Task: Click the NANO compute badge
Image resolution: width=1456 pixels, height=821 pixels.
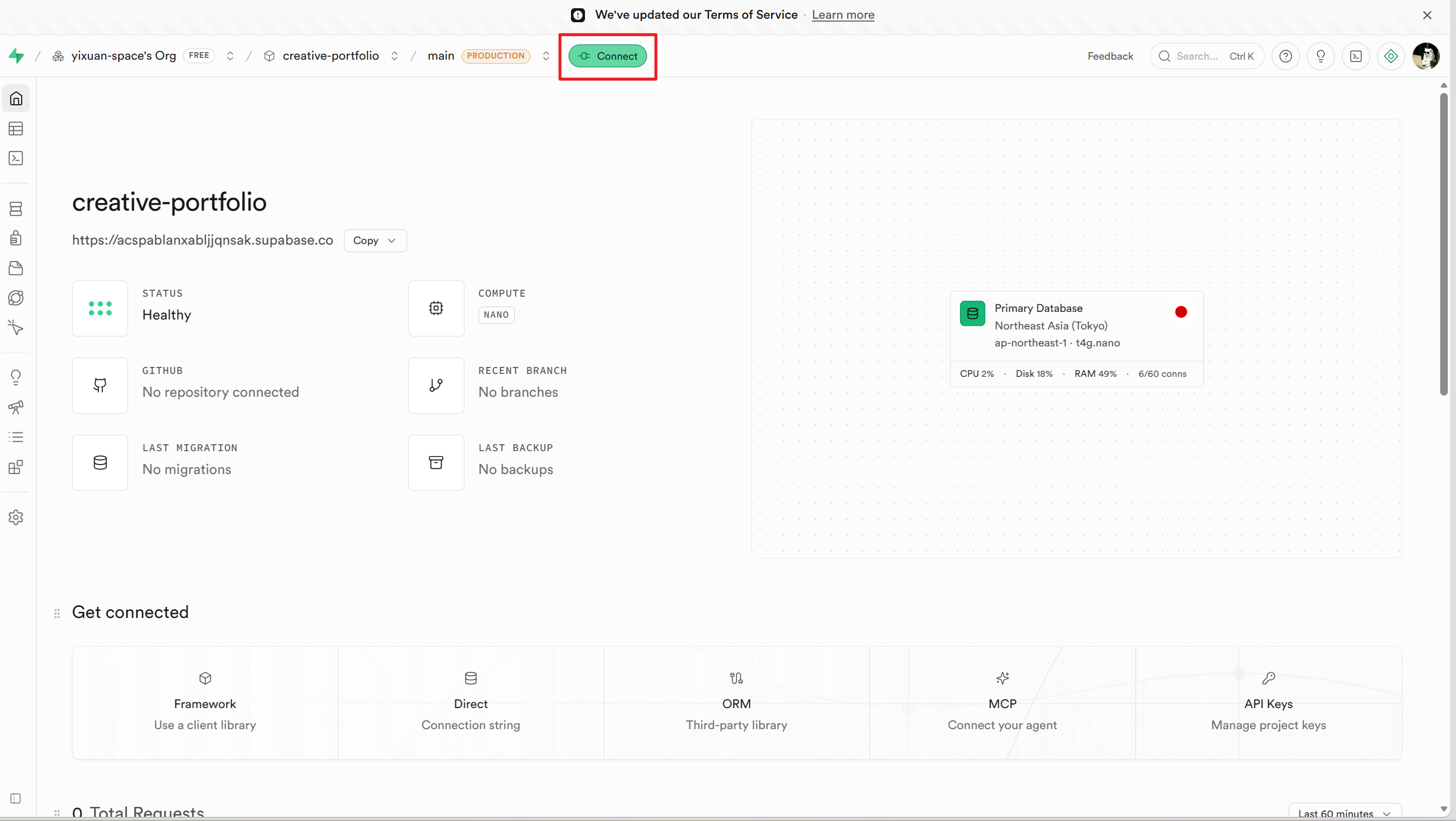Action: 496,315
